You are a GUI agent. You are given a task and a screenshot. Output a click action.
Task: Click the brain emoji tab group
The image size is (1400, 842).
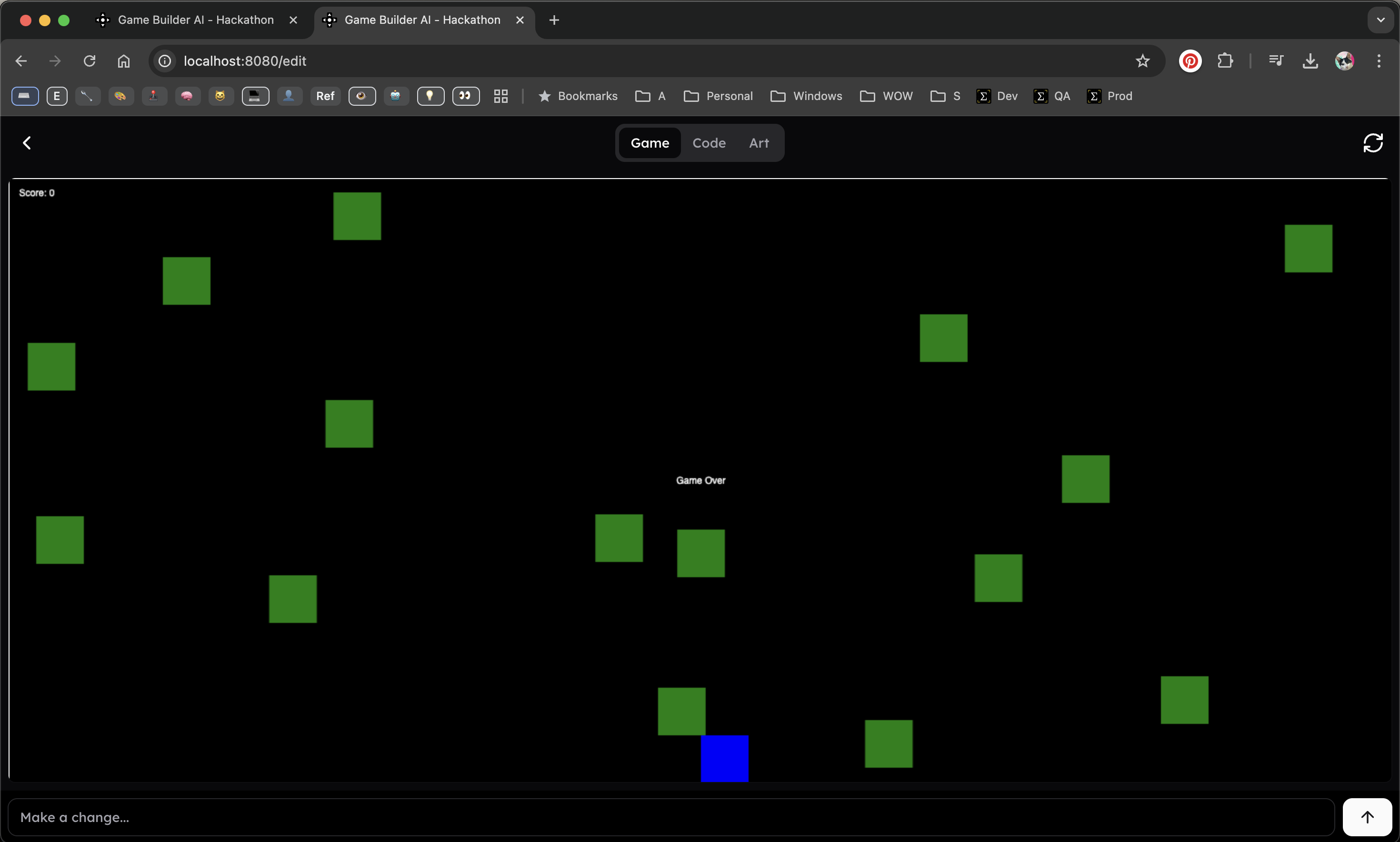click(187, 96)
